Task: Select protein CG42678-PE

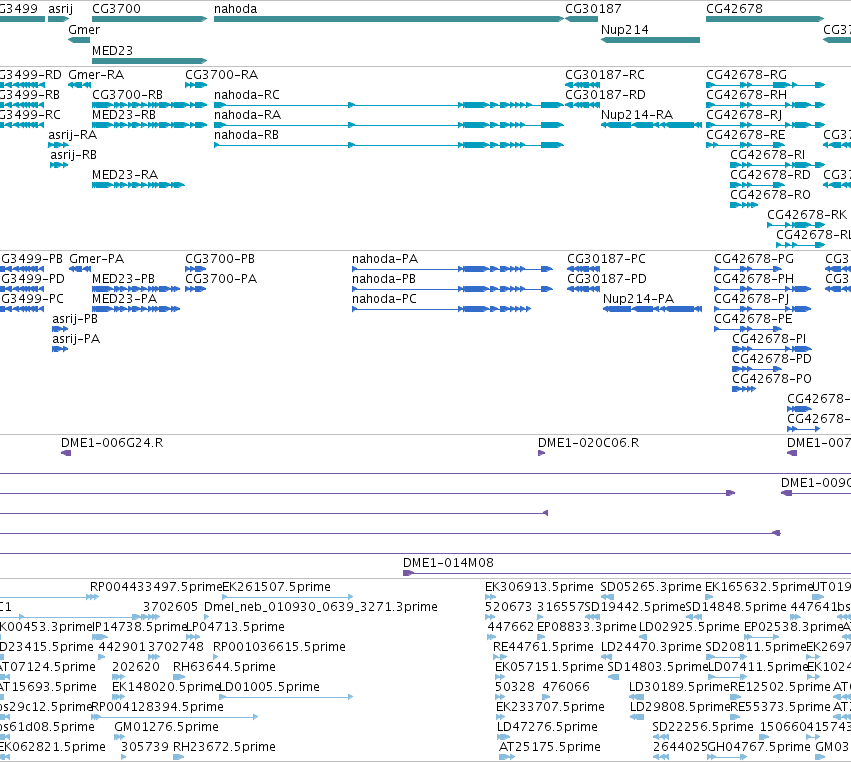Action: tap(748, 329)
